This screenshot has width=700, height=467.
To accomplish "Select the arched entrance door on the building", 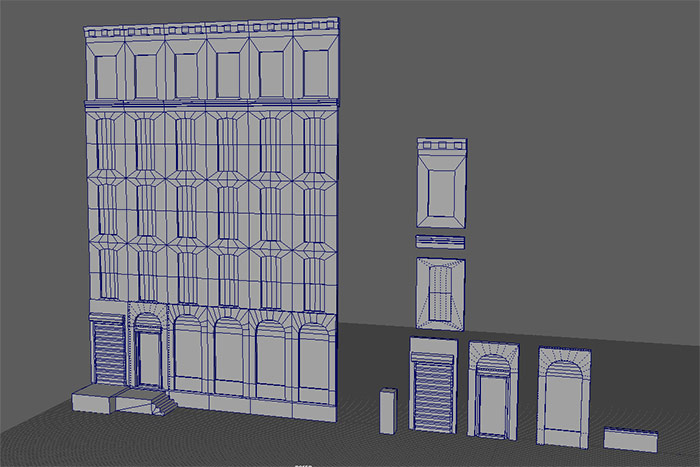I will pos(148,355).
